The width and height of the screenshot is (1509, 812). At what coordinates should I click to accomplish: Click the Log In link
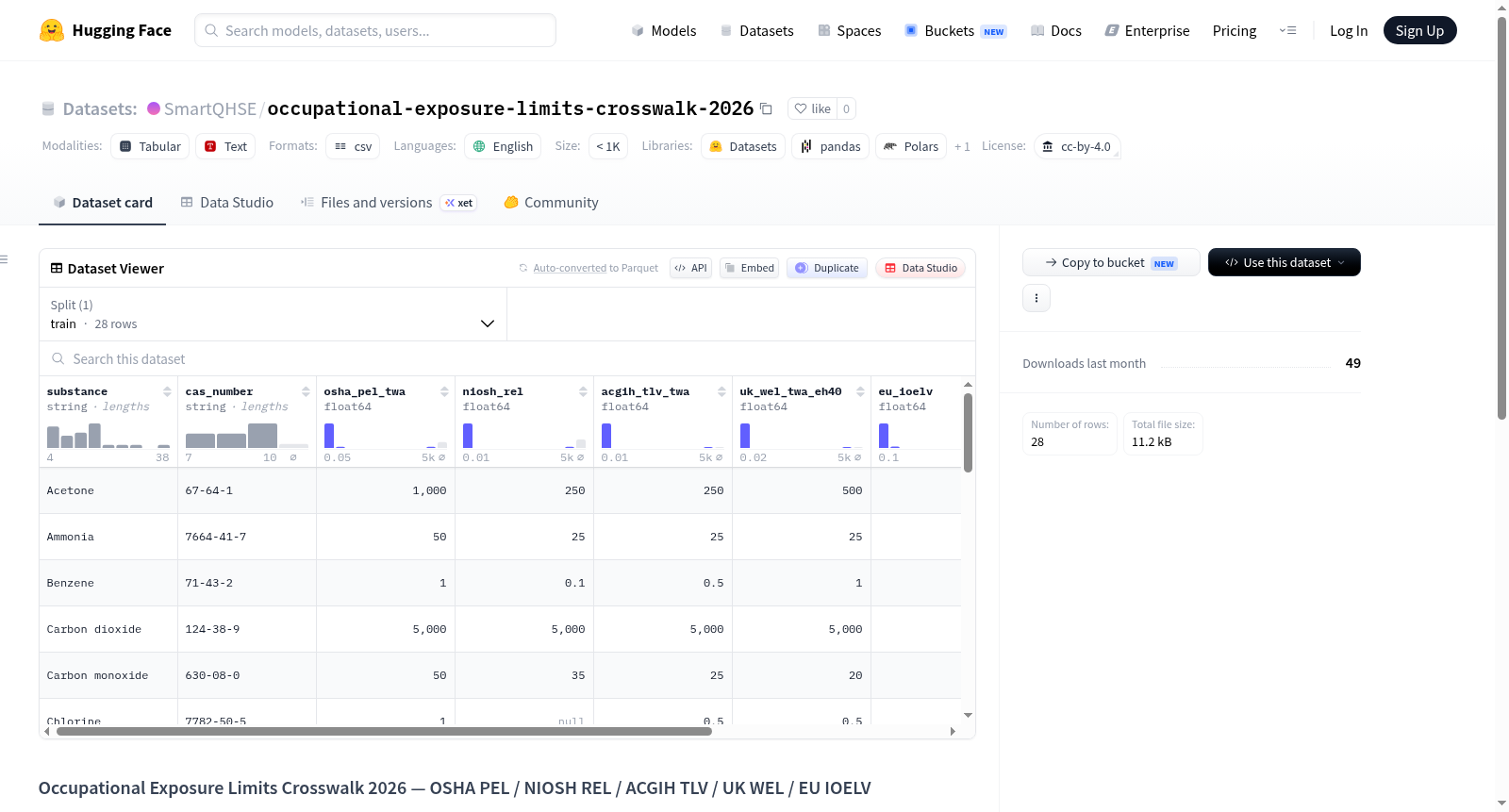click(1349, 31)
